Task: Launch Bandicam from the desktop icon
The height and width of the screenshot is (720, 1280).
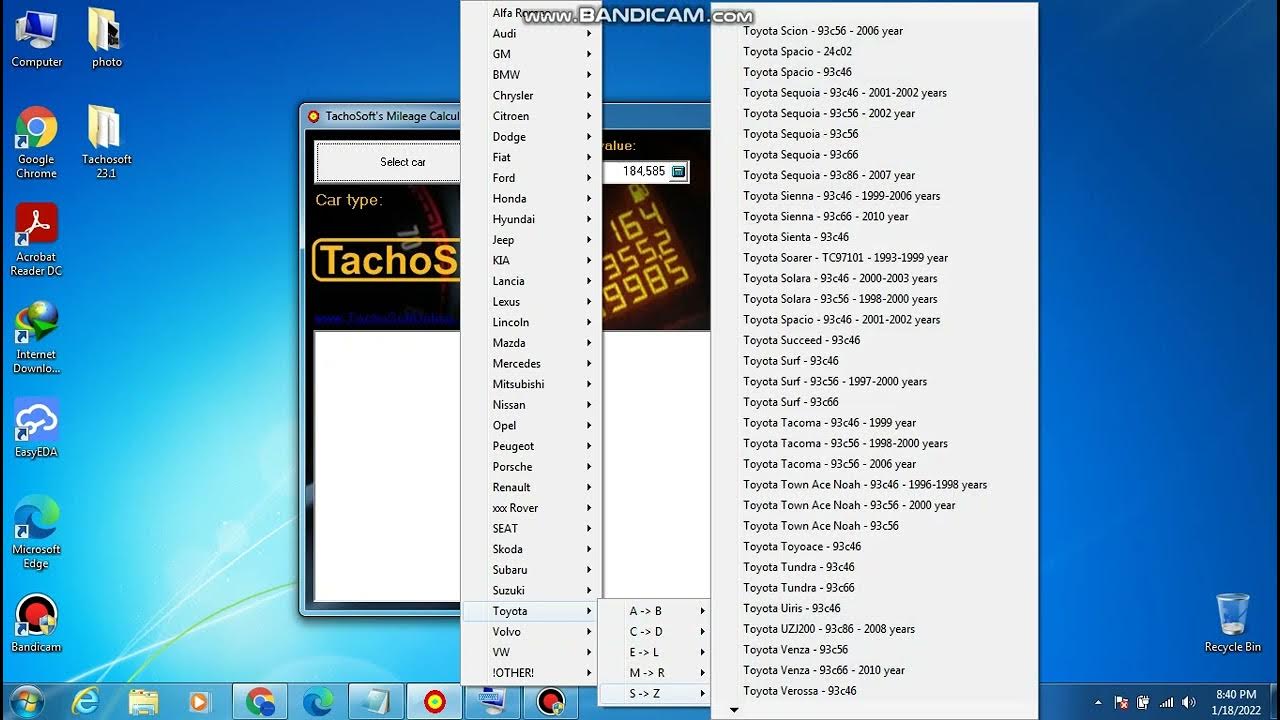Action: (x=37, y=624)
